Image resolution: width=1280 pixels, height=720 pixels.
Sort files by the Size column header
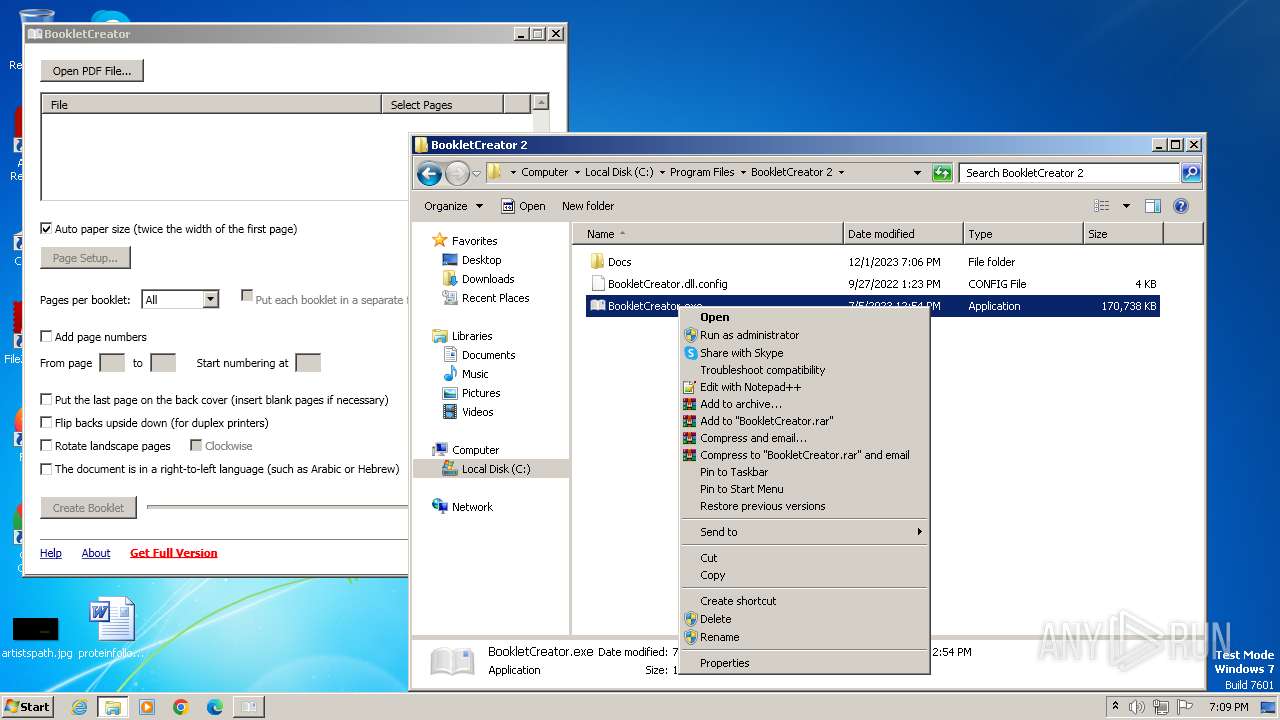pyautogui.click(x=1123, y=234)
